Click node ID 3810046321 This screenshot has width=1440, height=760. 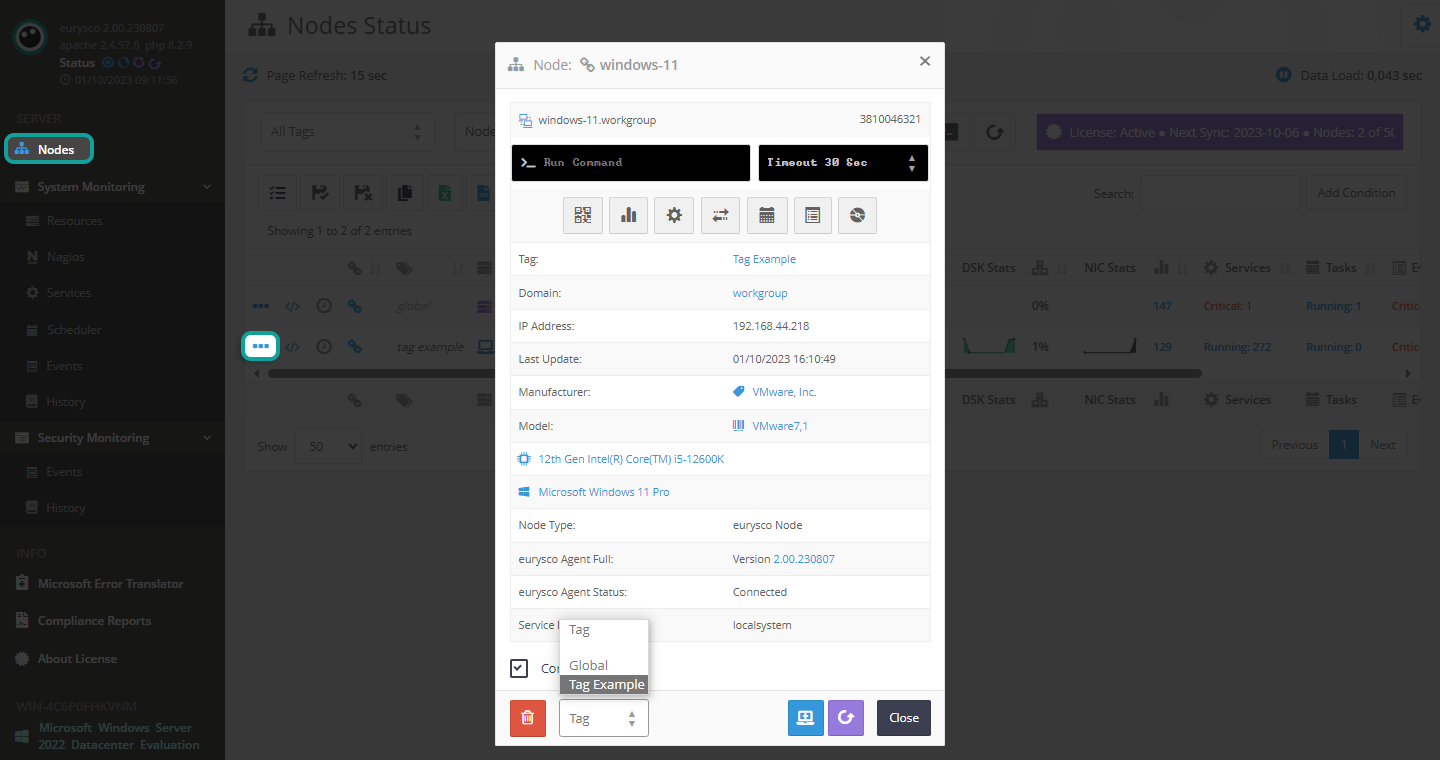point(890,119)
